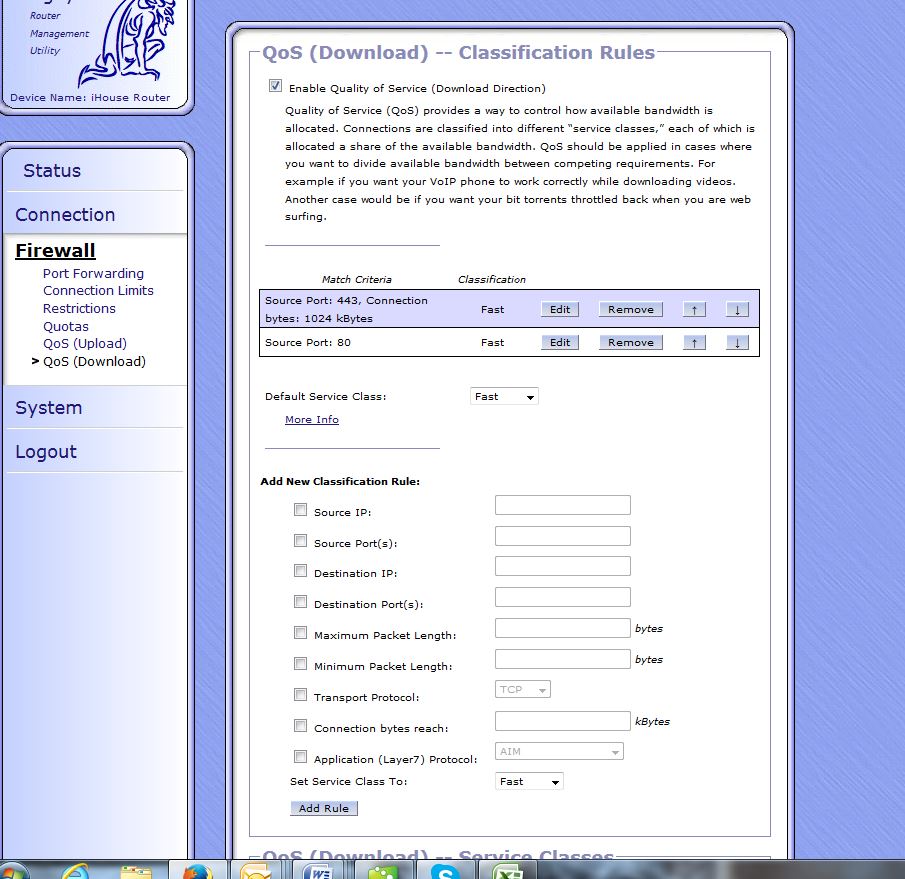Screen dimensions: 905x879
Task: Open the More Info link
Action: click(311, 419)
